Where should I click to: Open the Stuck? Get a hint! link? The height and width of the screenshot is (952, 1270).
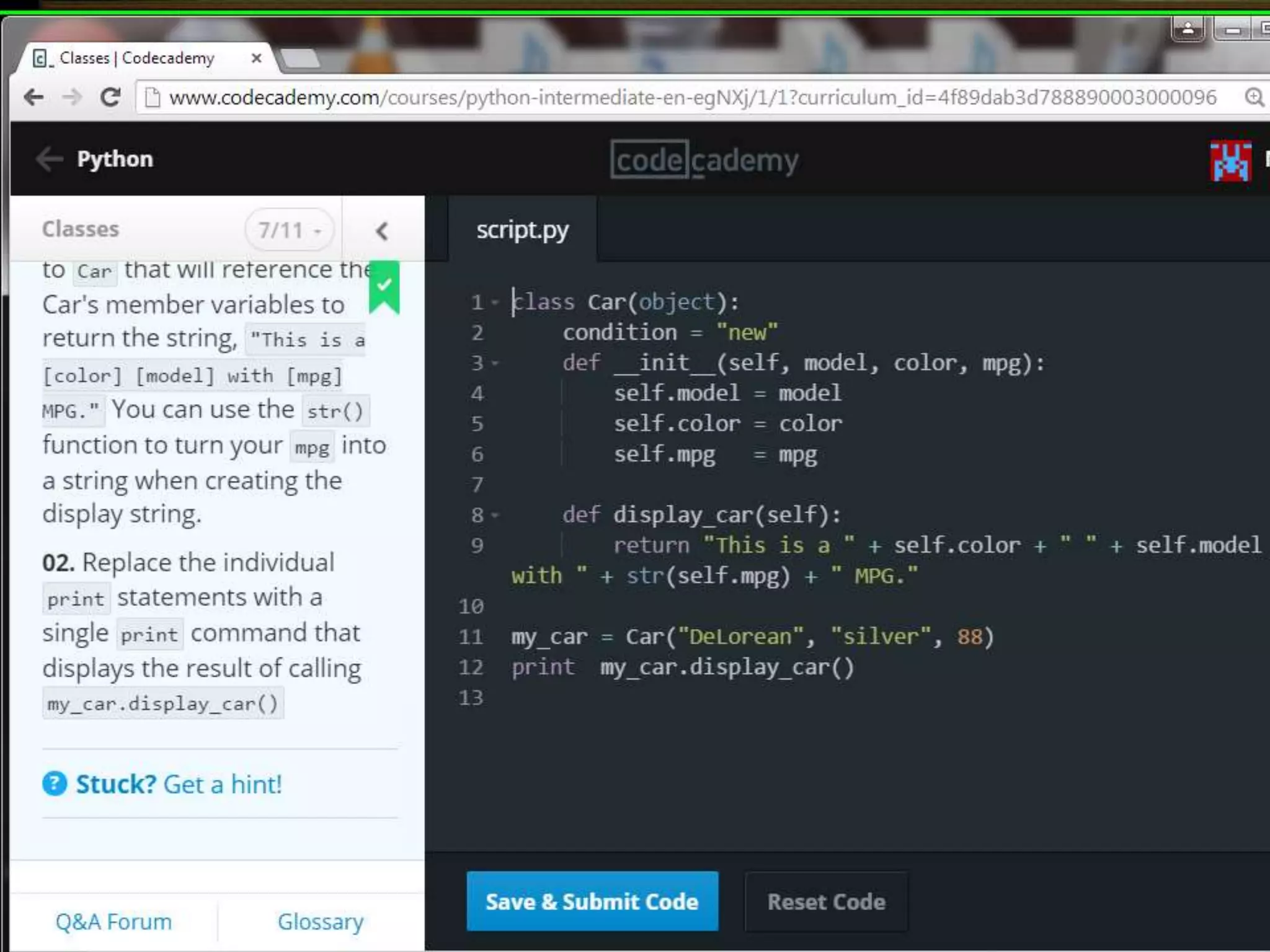(x=179, y=785)
